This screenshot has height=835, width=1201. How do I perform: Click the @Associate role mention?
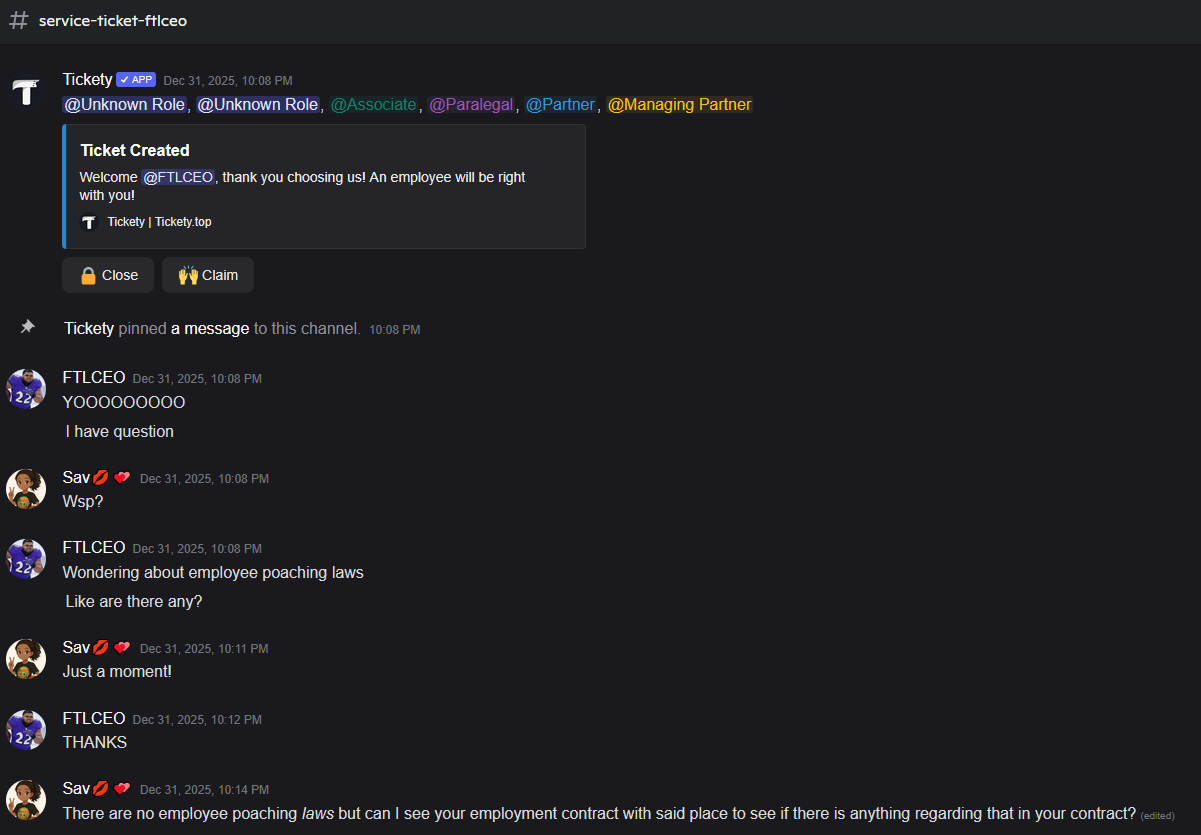(x=373, y=105)
